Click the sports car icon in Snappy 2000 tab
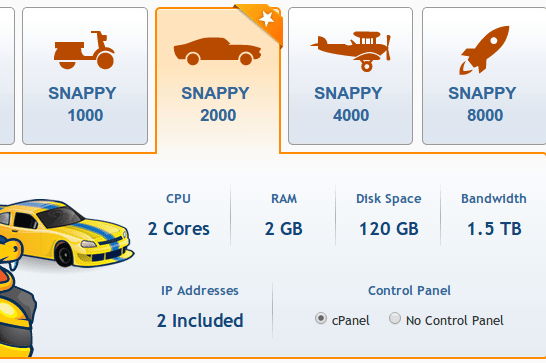This screenshot has height=363, width=546. (218, 51)
